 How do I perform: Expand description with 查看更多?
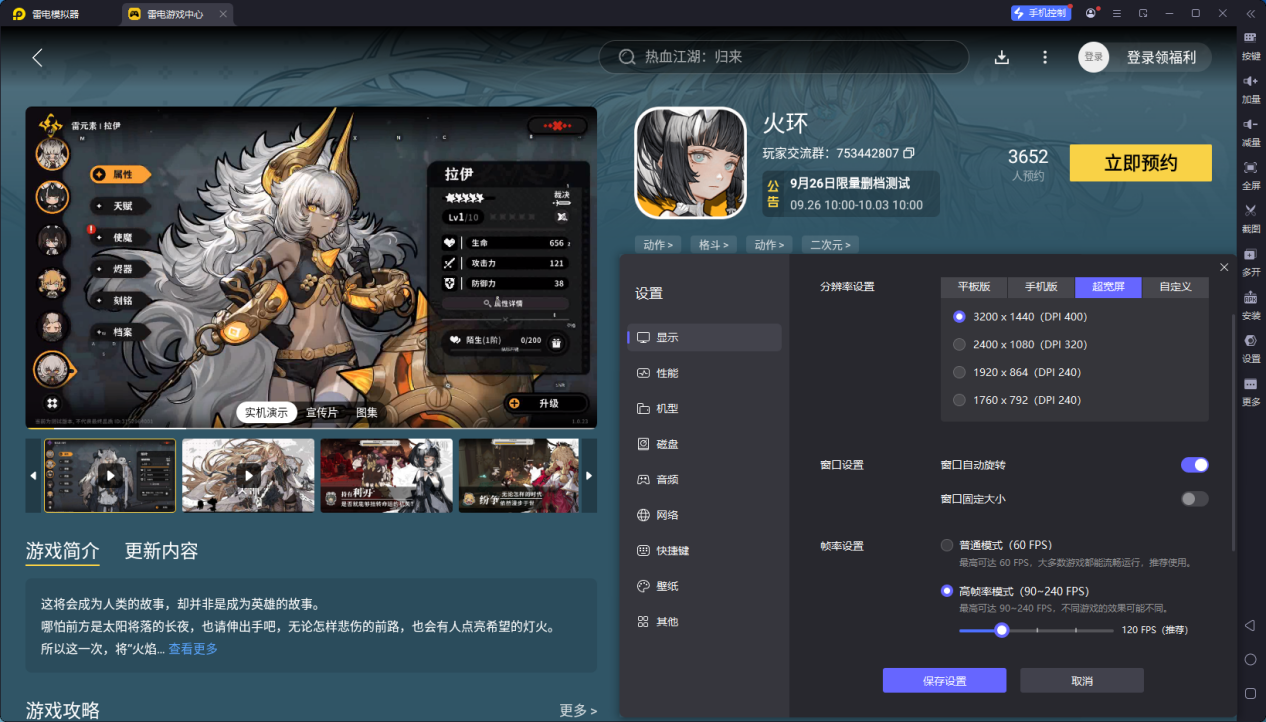193,649
